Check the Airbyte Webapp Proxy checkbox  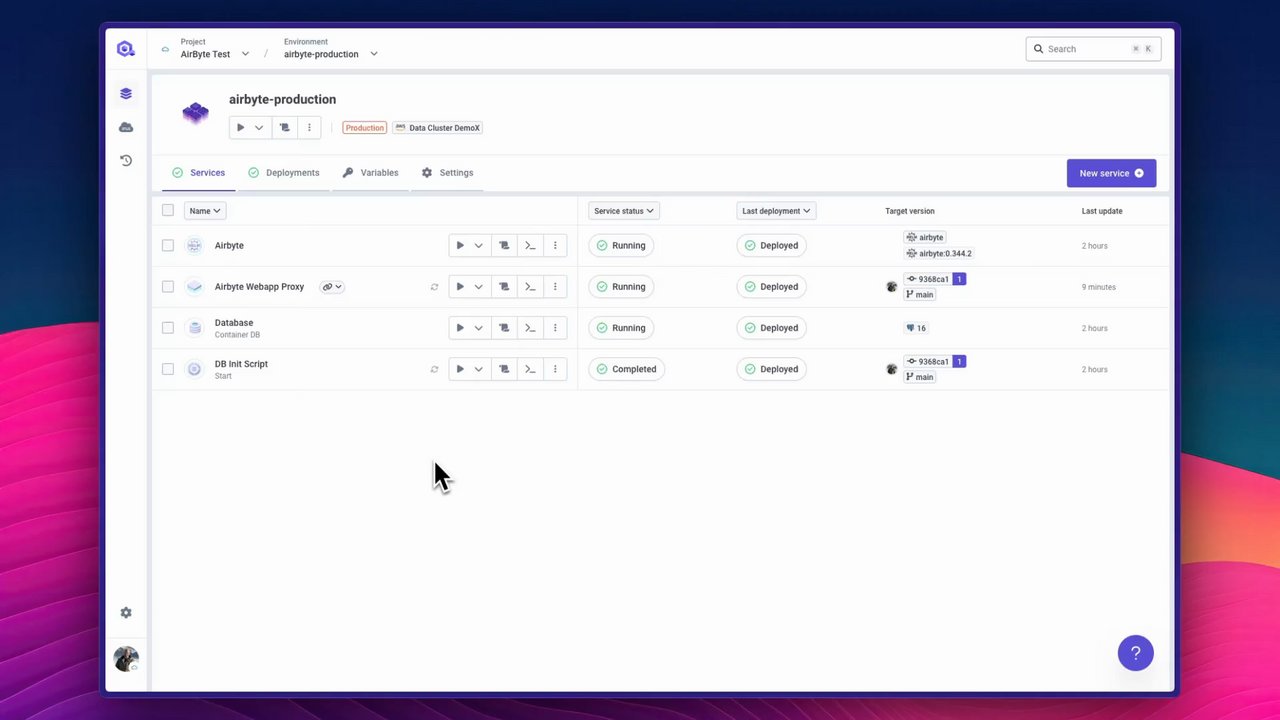[x=168, y=287]
